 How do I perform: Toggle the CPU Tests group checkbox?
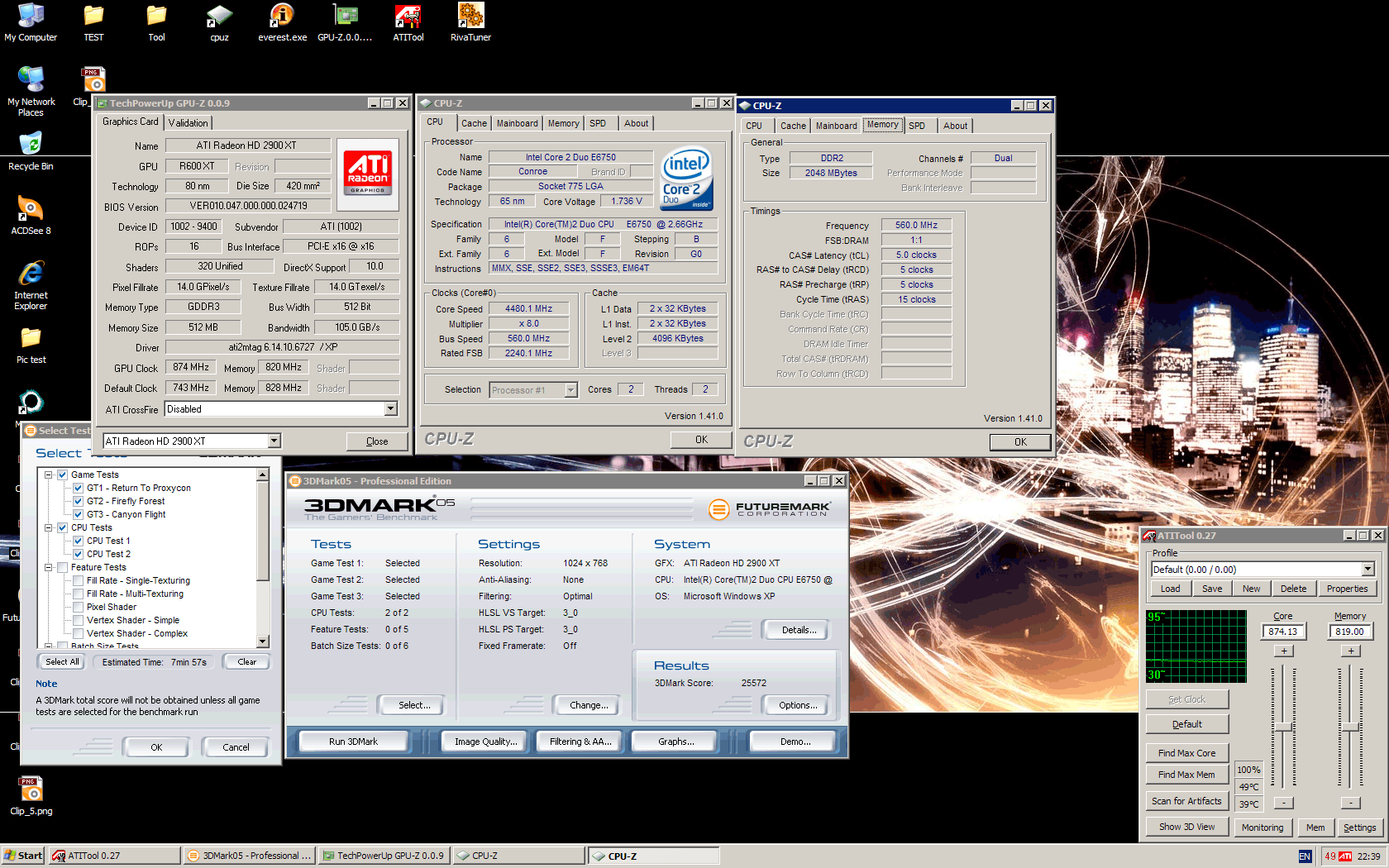62,527
